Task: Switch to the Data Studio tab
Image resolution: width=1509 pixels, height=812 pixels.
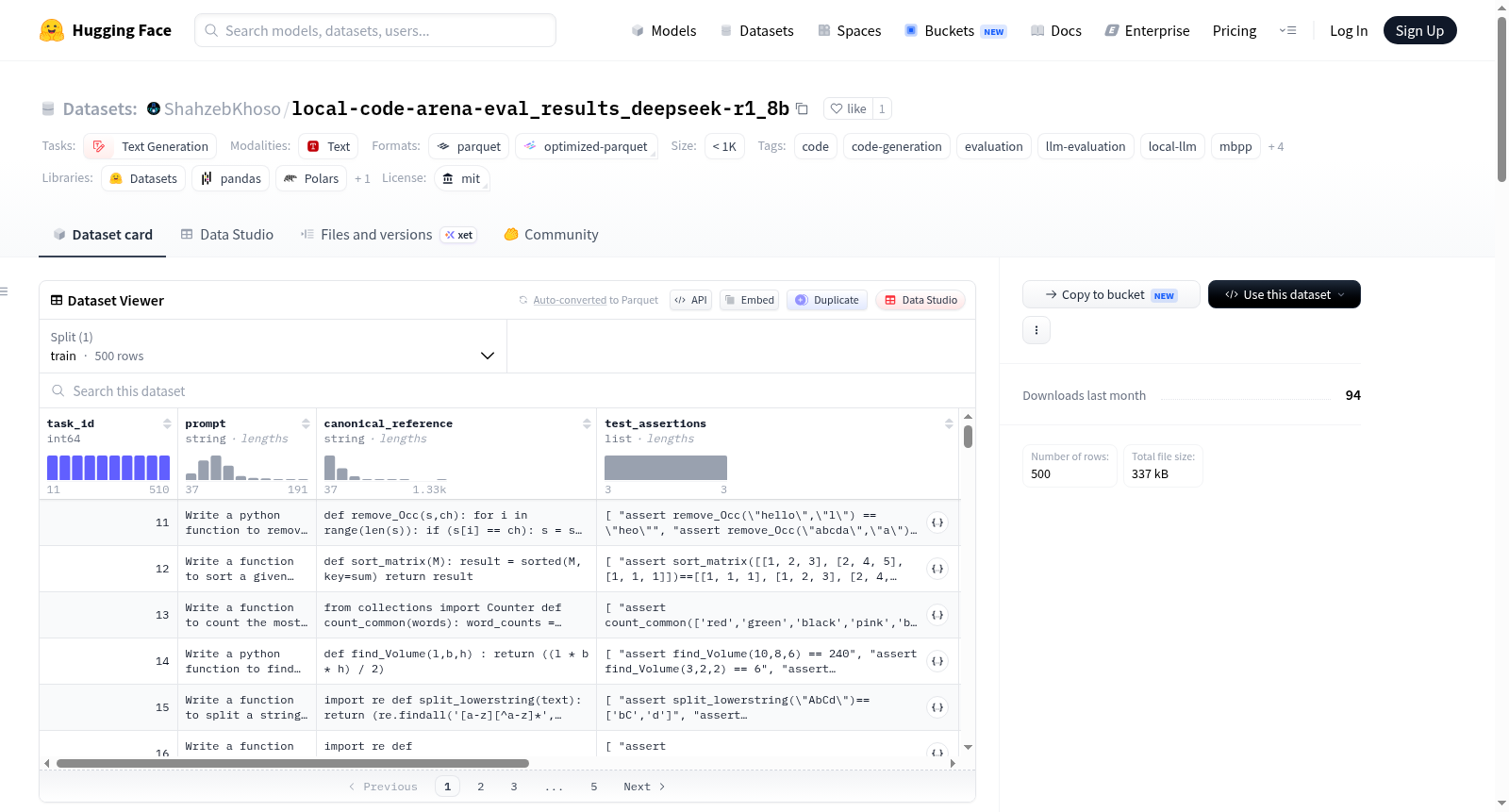Action: tap(227, 235)
